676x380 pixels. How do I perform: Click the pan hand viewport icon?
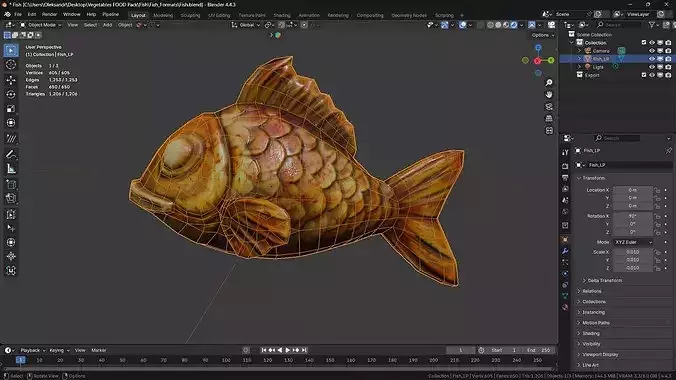point(549,94)
